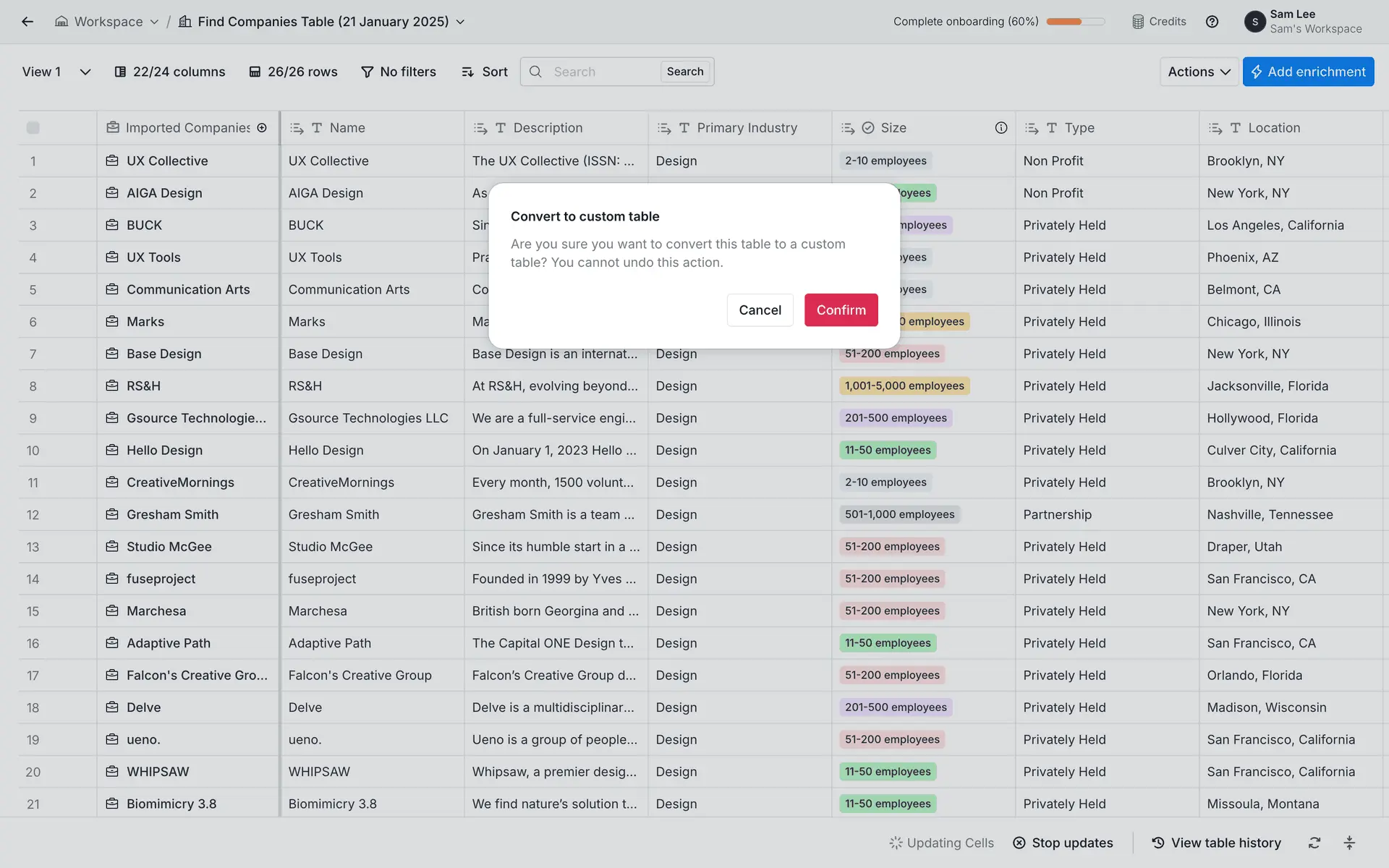Click the Search input field

tap(600, 72)
